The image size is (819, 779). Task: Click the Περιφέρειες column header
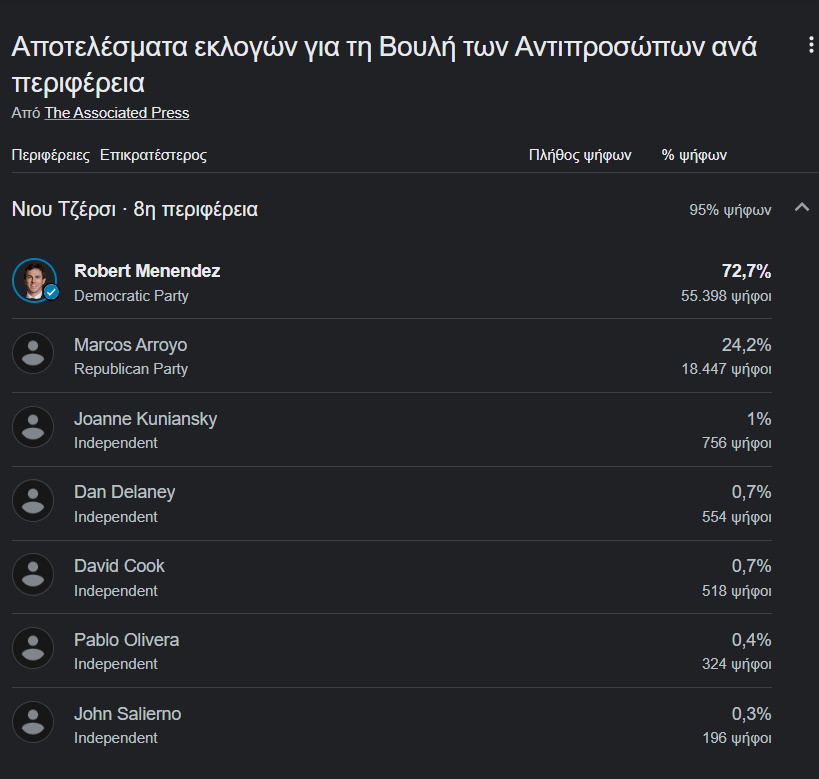pos(50,155)
